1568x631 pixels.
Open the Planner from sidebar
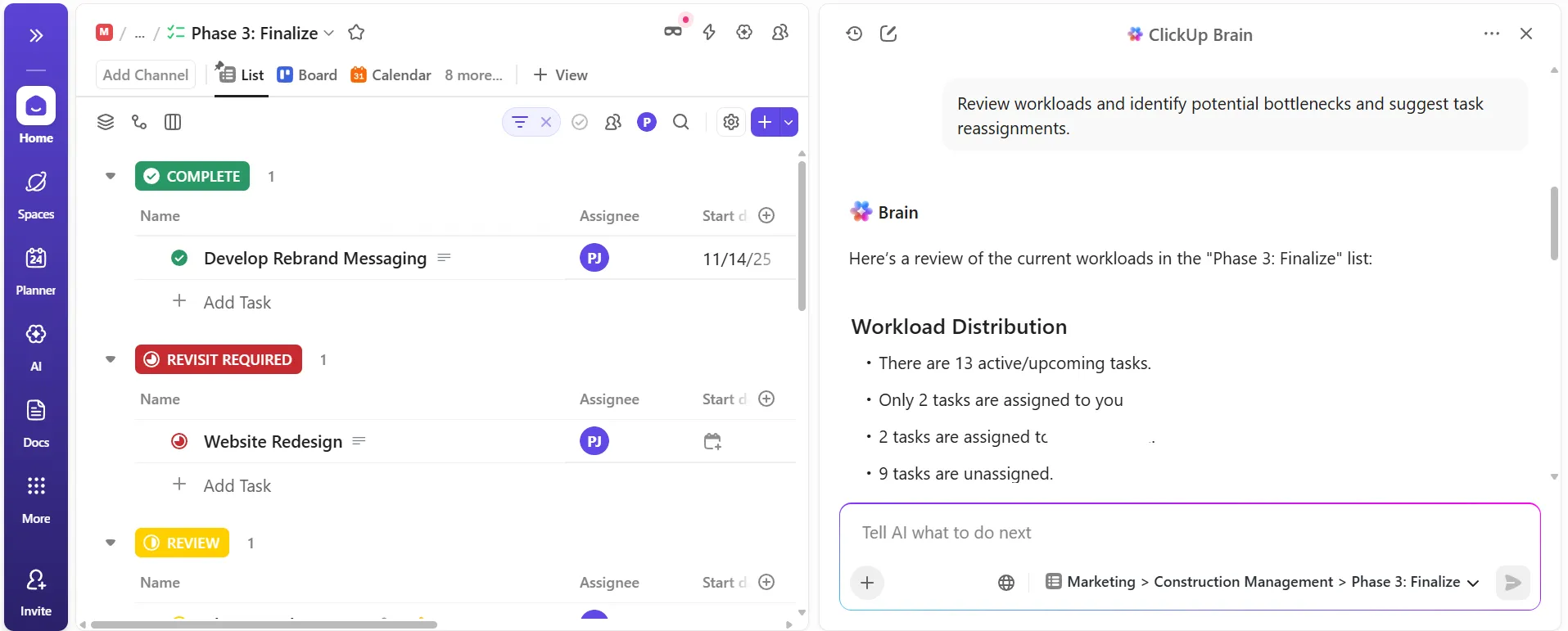[36, 272]
